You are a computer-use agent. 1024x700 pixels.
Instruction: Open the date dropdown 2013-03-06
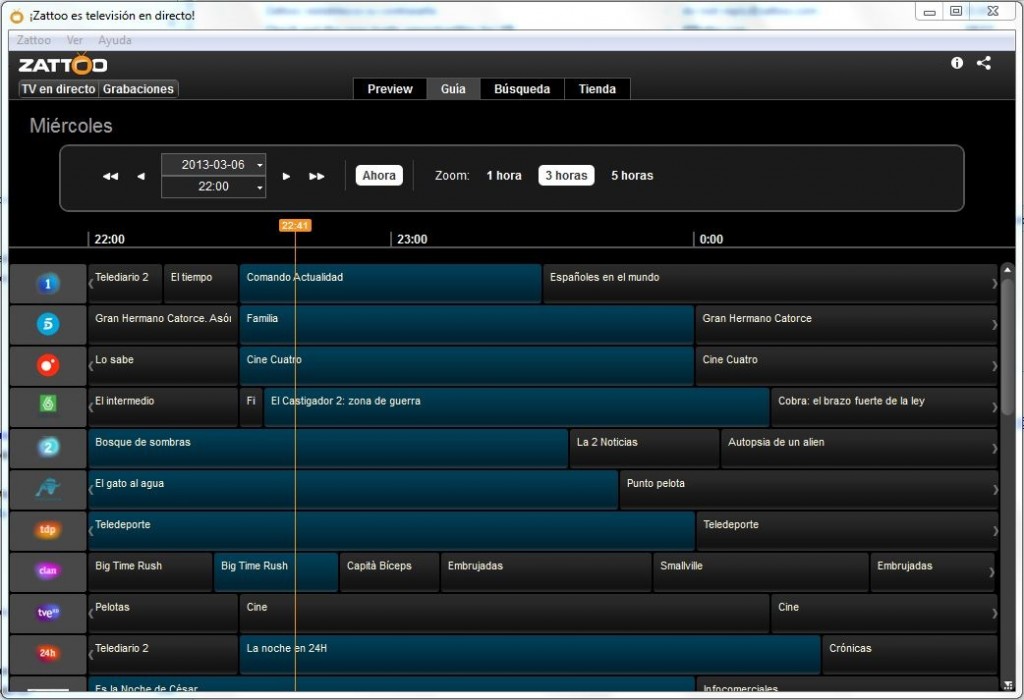213,165
